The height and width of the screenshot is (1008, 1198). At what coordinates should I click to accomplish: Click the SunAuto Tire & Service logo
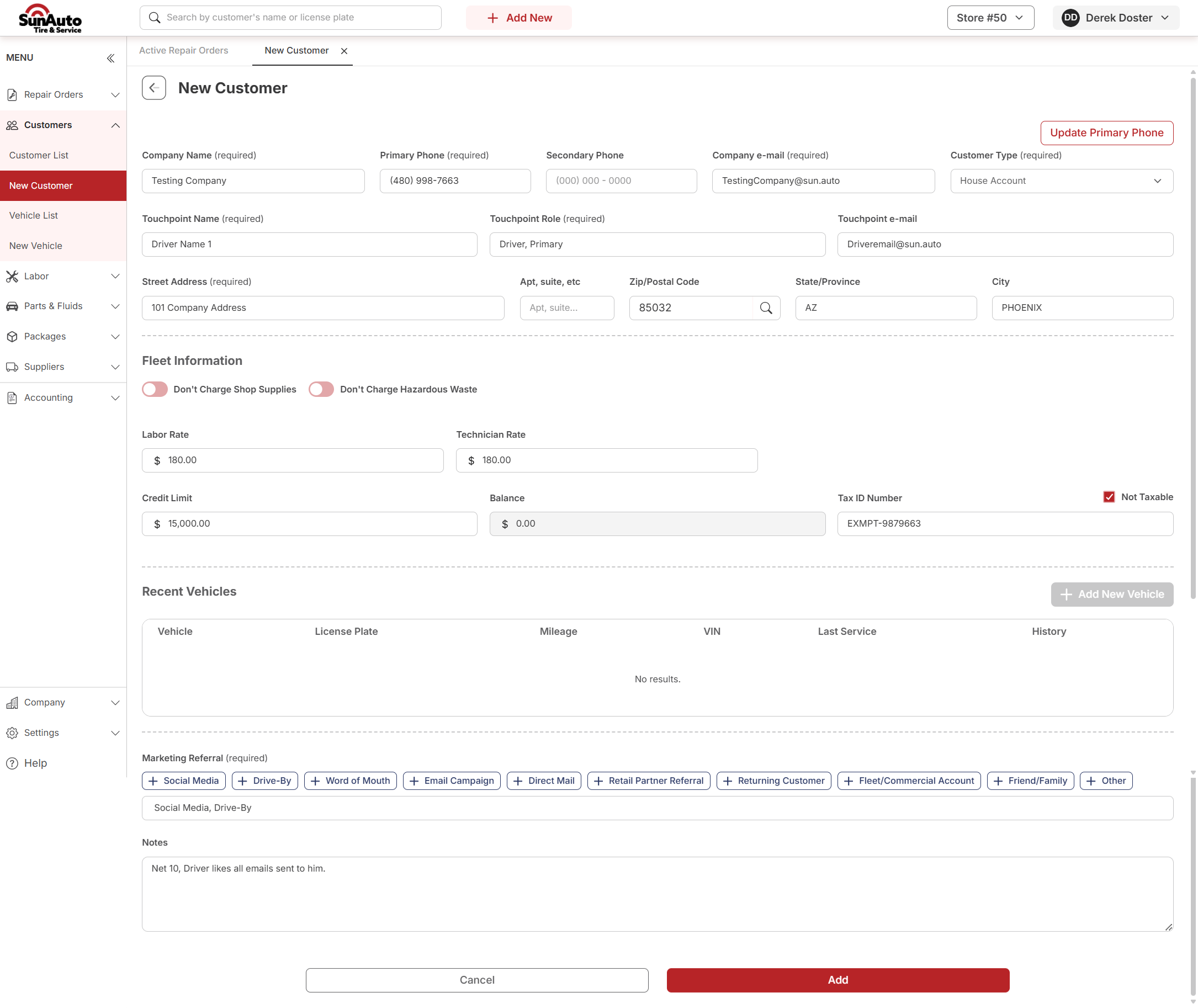tap(50, 18)
